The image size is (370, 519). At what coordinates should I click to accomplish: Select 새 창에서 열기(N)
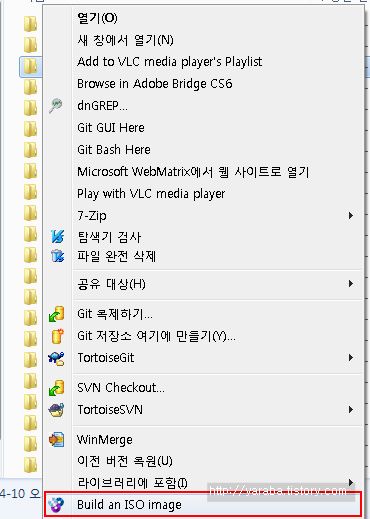click(x=203, y=40)
